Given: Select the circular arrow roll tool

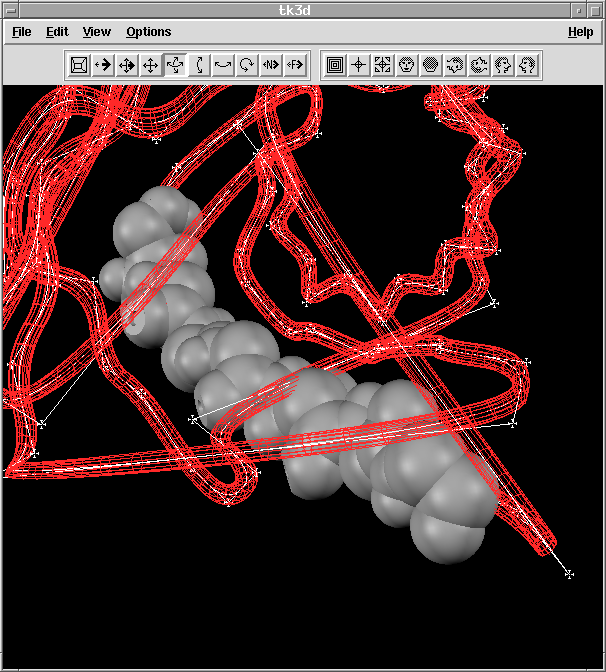Looking at the screenshot, I should tap(247, 65).
